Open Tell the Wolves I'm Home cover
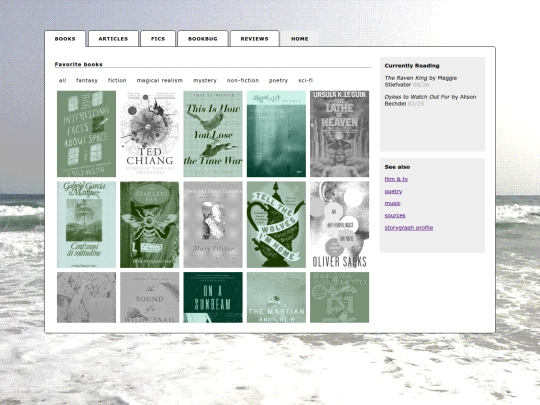 tap(276, 225)
